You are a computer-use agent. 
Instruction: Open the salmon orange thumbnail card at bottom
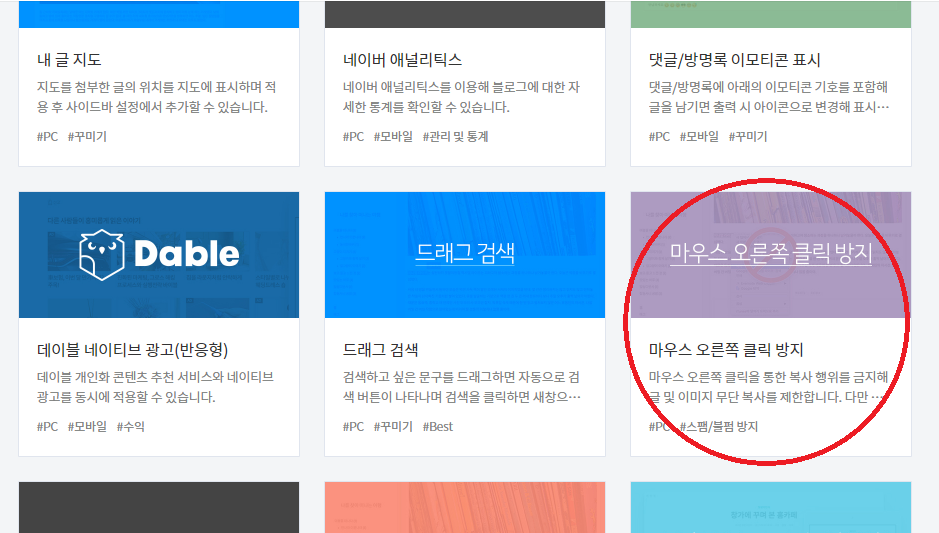pos(465,507)
